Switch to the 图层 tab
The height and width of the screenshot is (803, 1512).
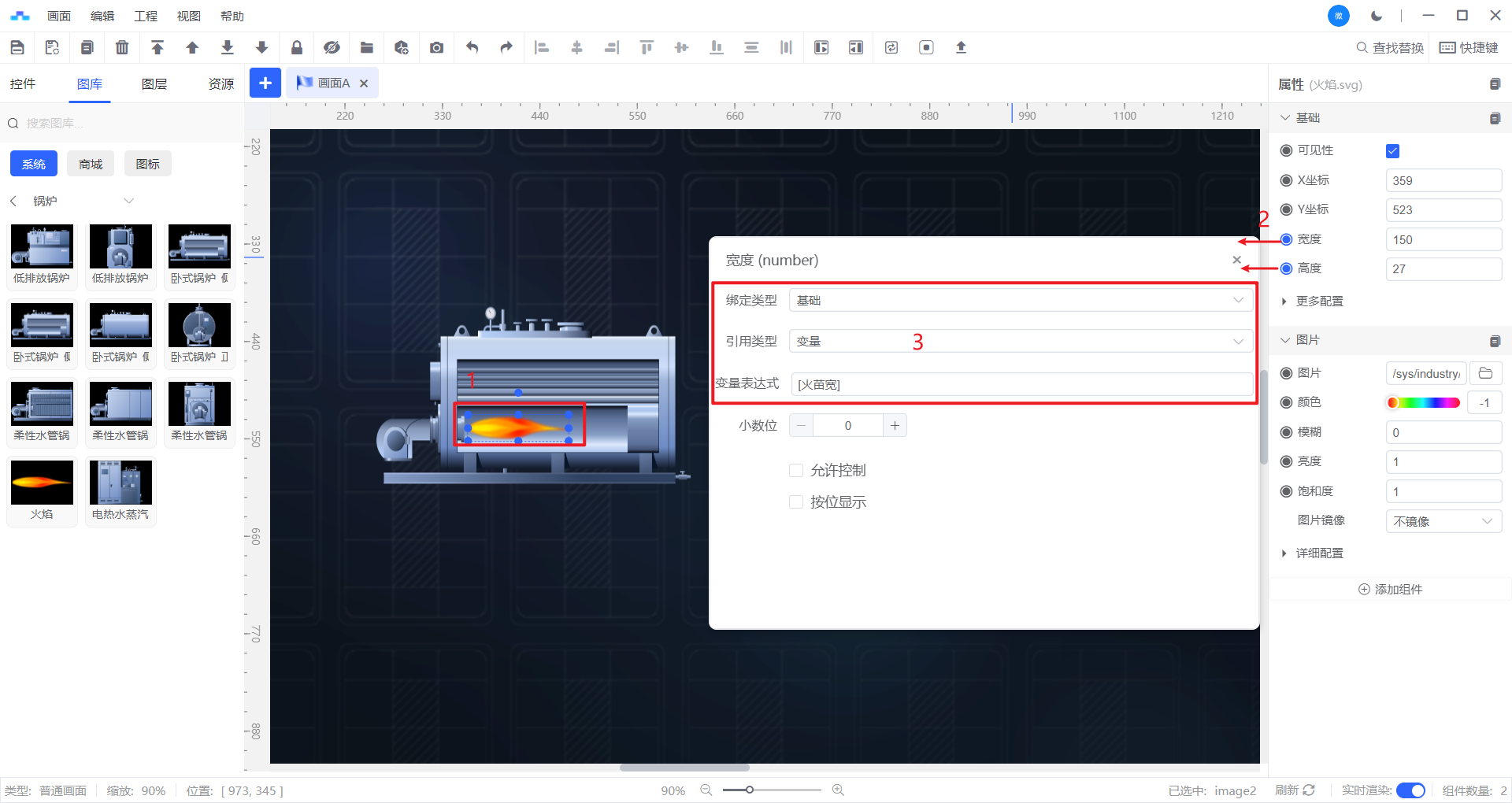(154, 84)
